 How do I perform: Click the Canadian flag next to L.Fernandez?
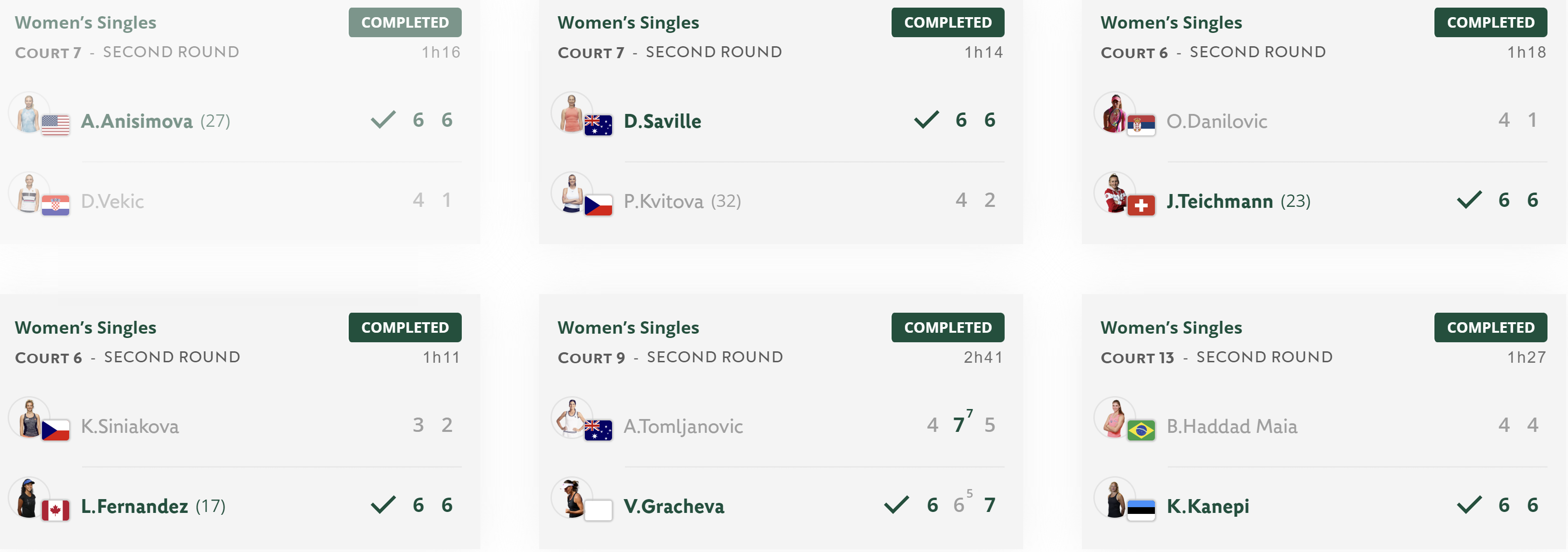[x=55, y=511]
